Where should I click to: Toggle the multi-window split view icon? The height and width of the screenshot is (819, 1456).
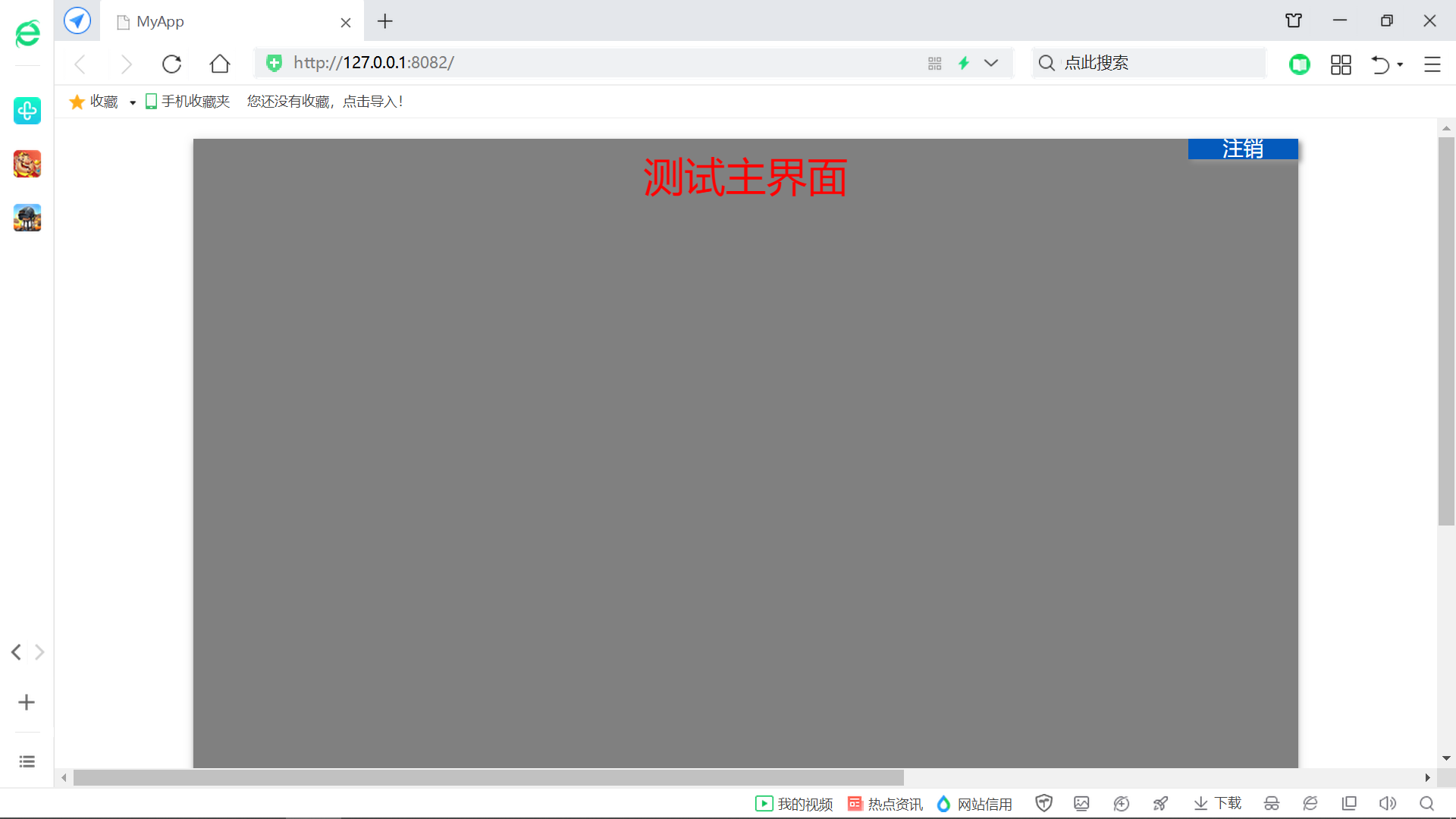[1349, 803]
